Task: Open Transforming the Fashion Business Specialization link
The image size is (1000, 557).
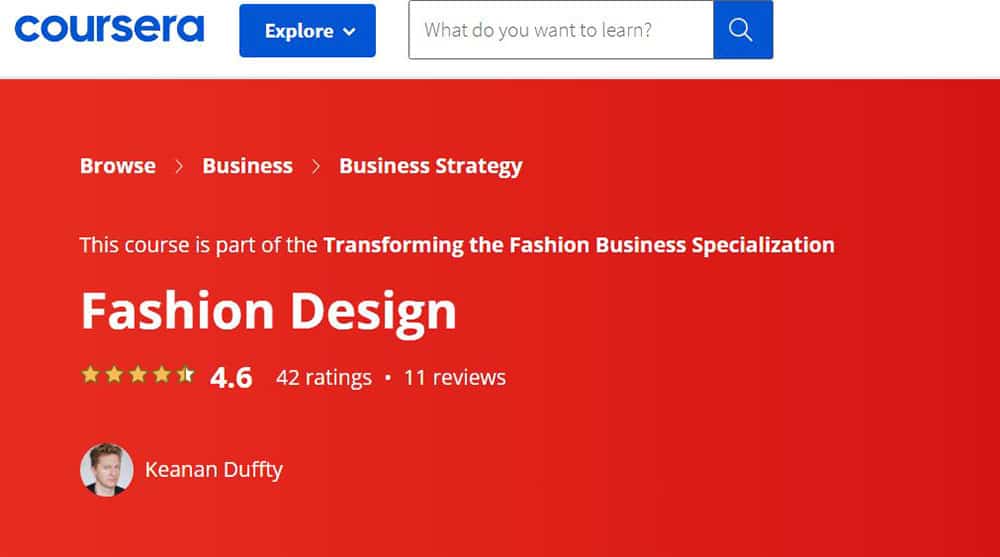Action: 579,245
